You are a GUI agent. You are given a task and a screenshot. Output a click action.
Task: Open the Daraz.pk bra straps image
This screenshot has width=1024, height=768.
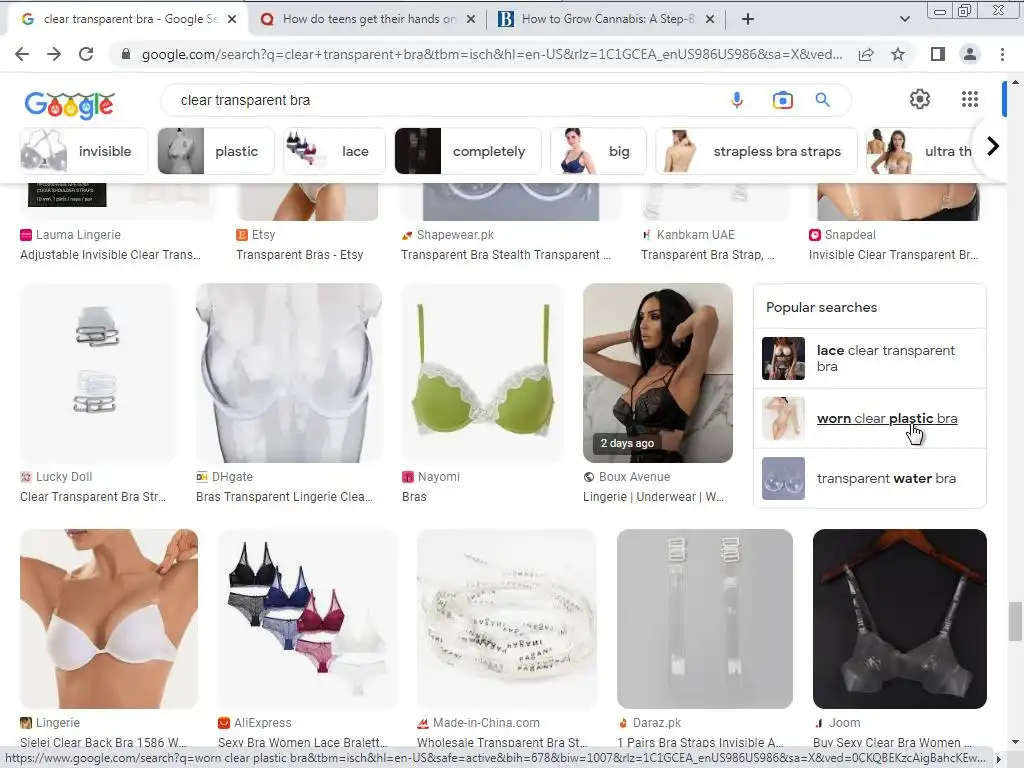click(705, 619)
